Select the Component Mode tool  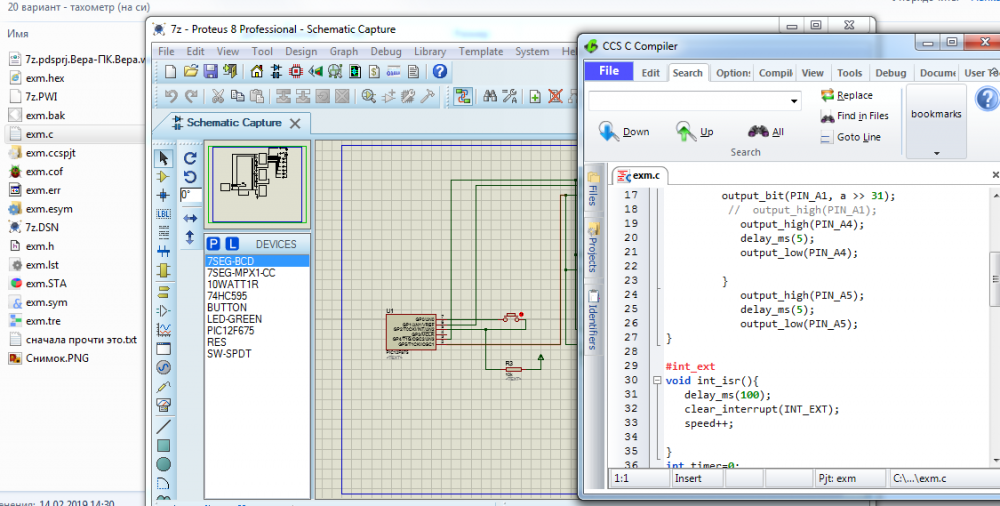[x=163, y=177]
